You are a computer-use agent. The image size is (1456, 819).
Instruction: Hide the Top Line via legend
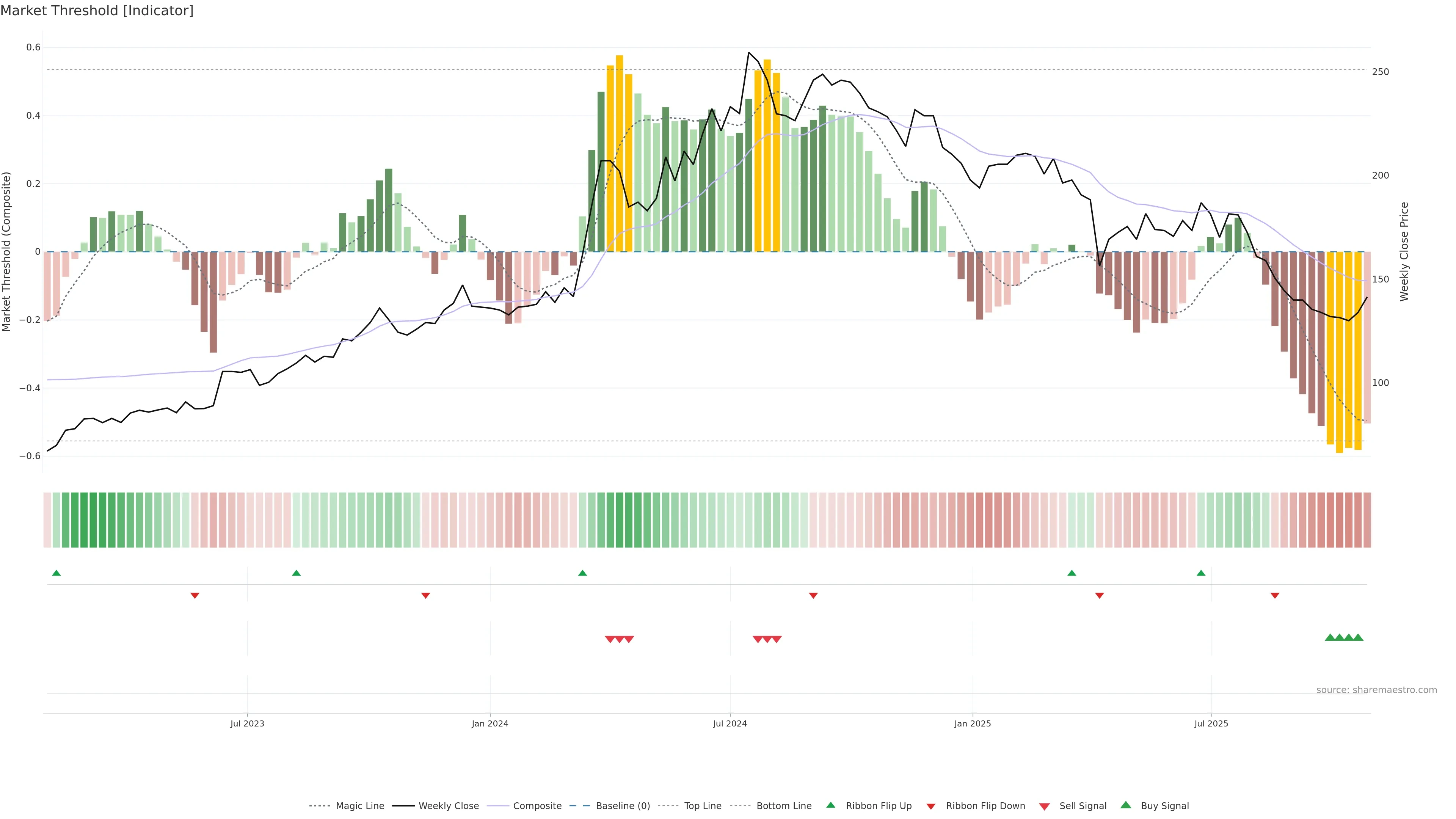703,806
